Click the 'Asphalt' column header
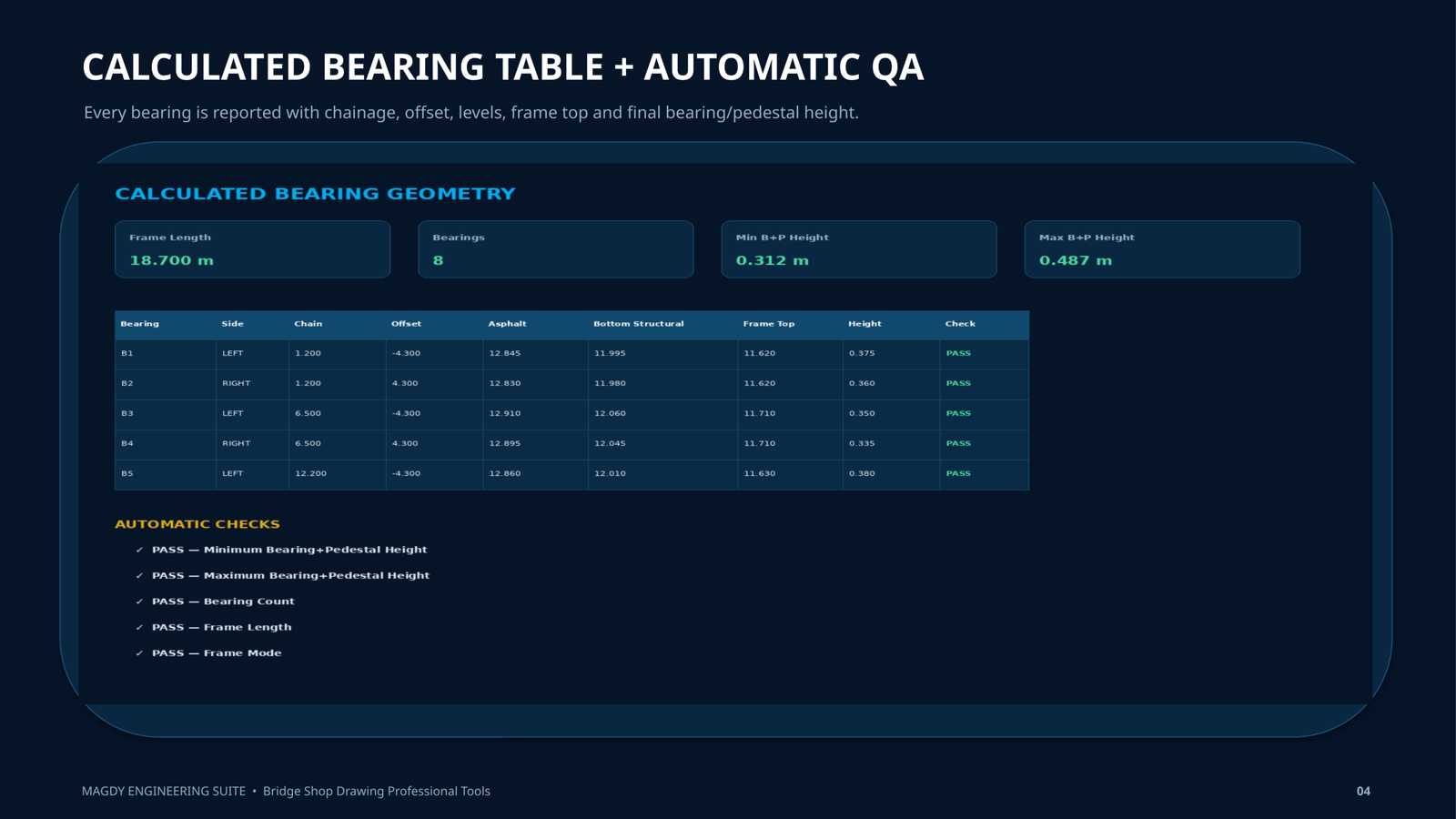Viewport: 1456px width, 819px height. click(507, 324)
